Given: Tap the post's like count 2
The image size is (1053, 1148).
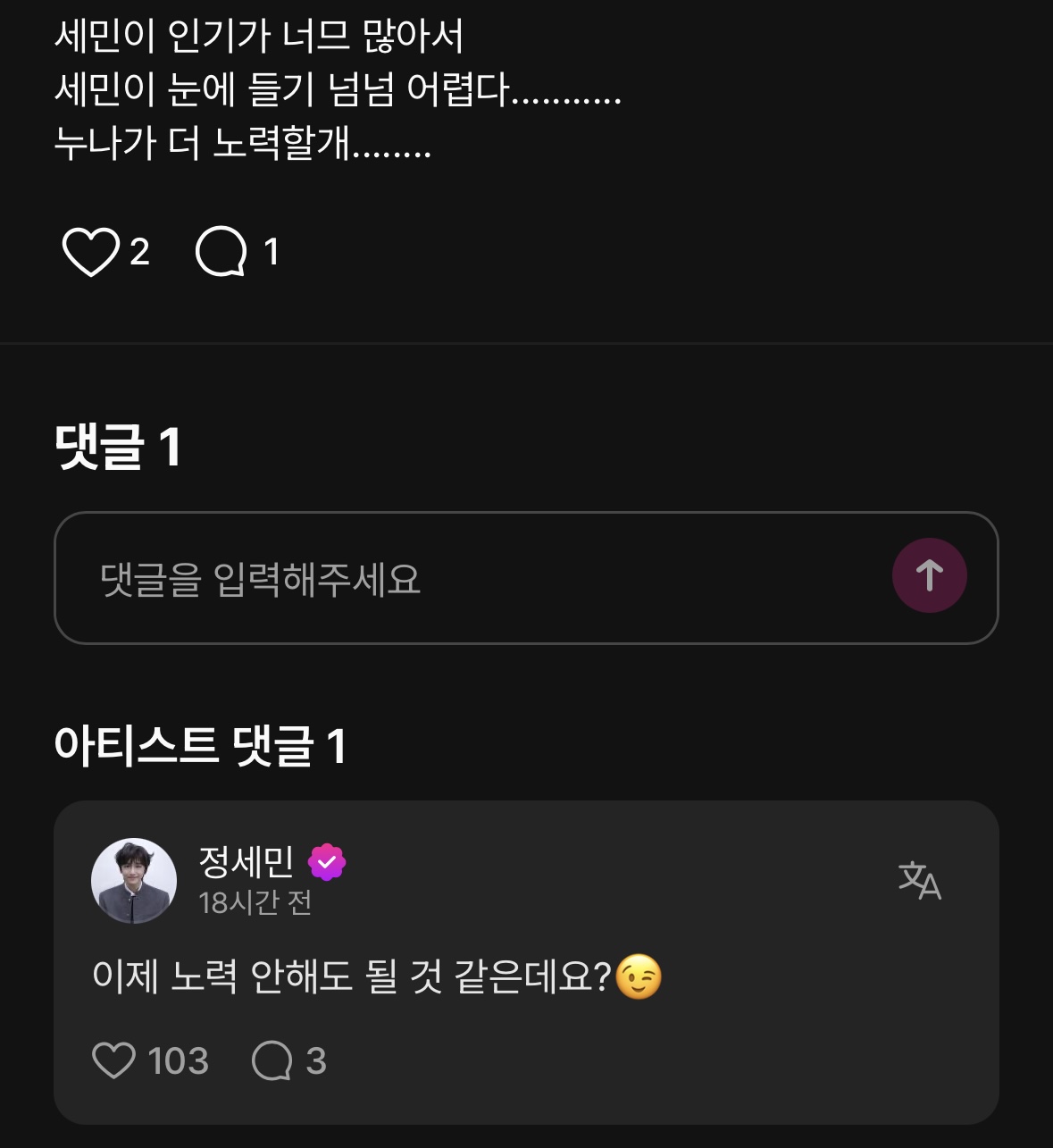Looking at the screenshot, I should point(139,252).
